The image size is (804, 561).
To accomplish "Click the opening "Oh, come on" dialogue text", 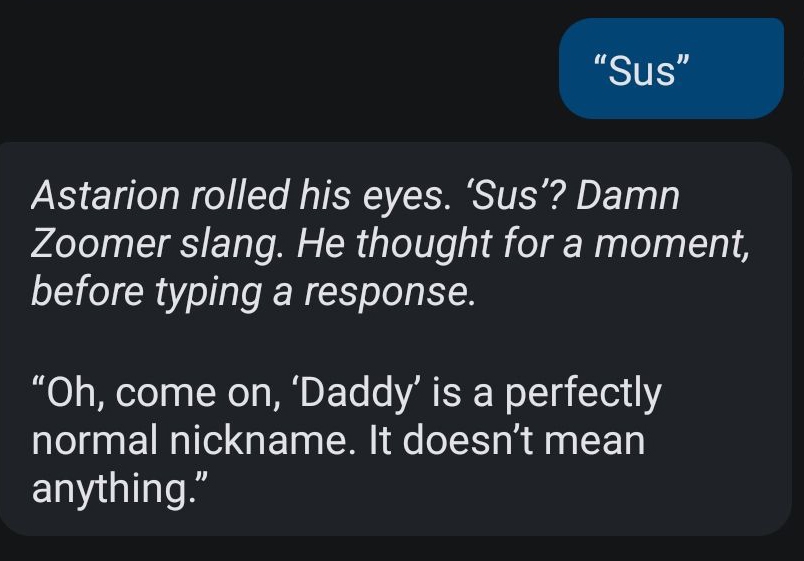I will tap(157, 393).
